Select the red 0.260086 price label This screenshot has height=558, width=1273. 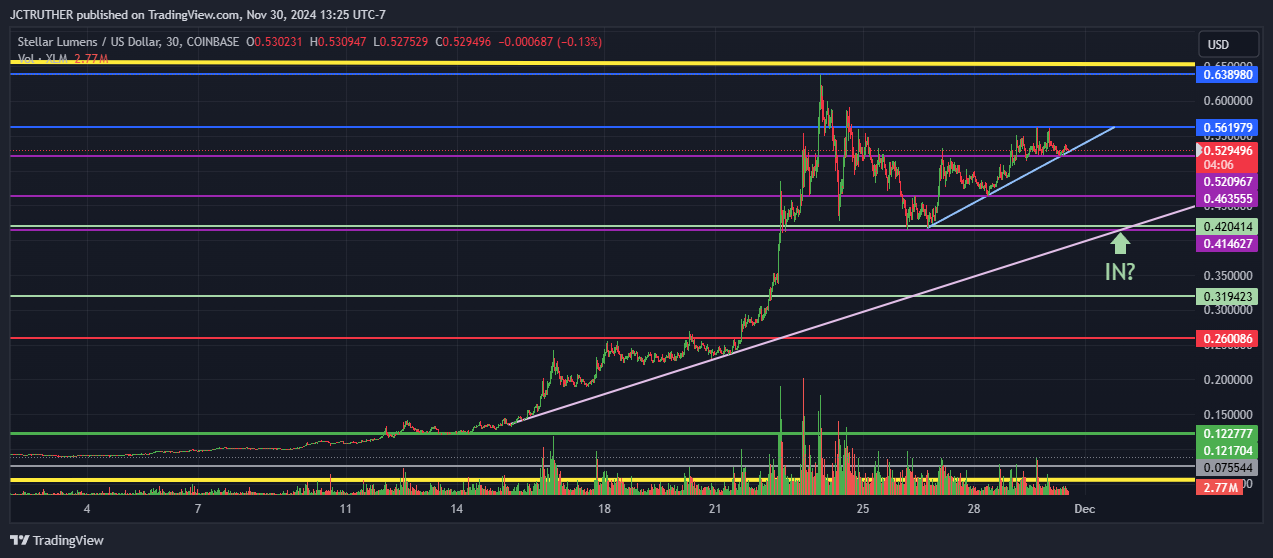pos(1227,339)
